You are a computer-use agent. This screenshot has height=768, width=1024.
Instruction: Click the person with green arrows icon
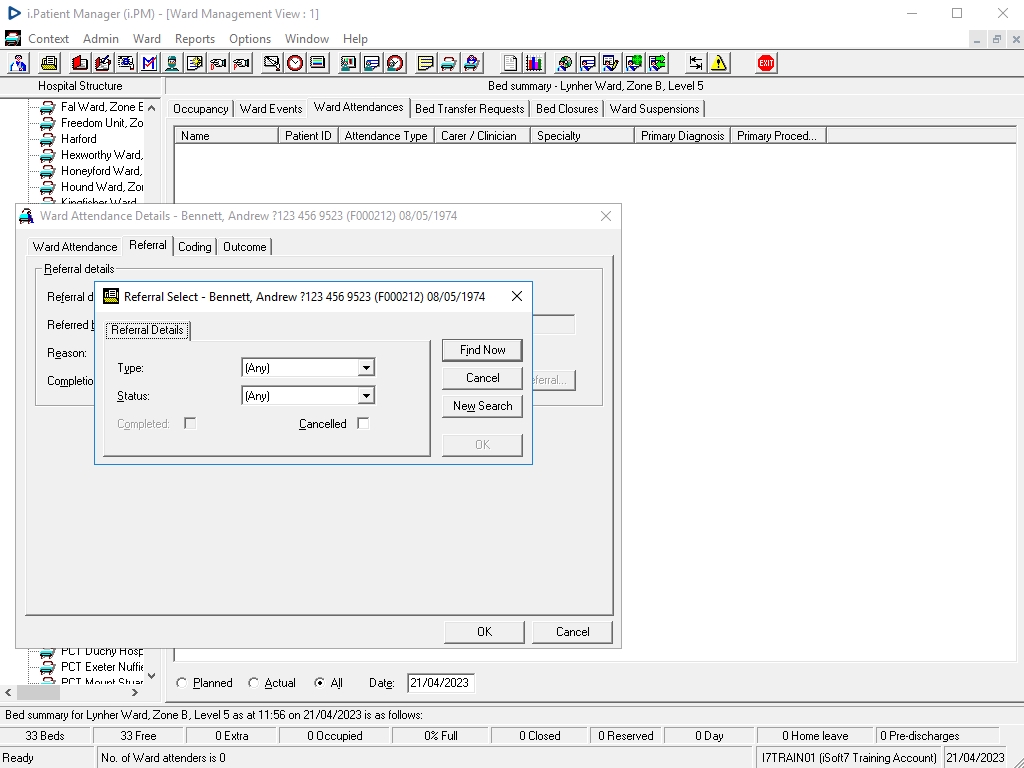(657, 63)
